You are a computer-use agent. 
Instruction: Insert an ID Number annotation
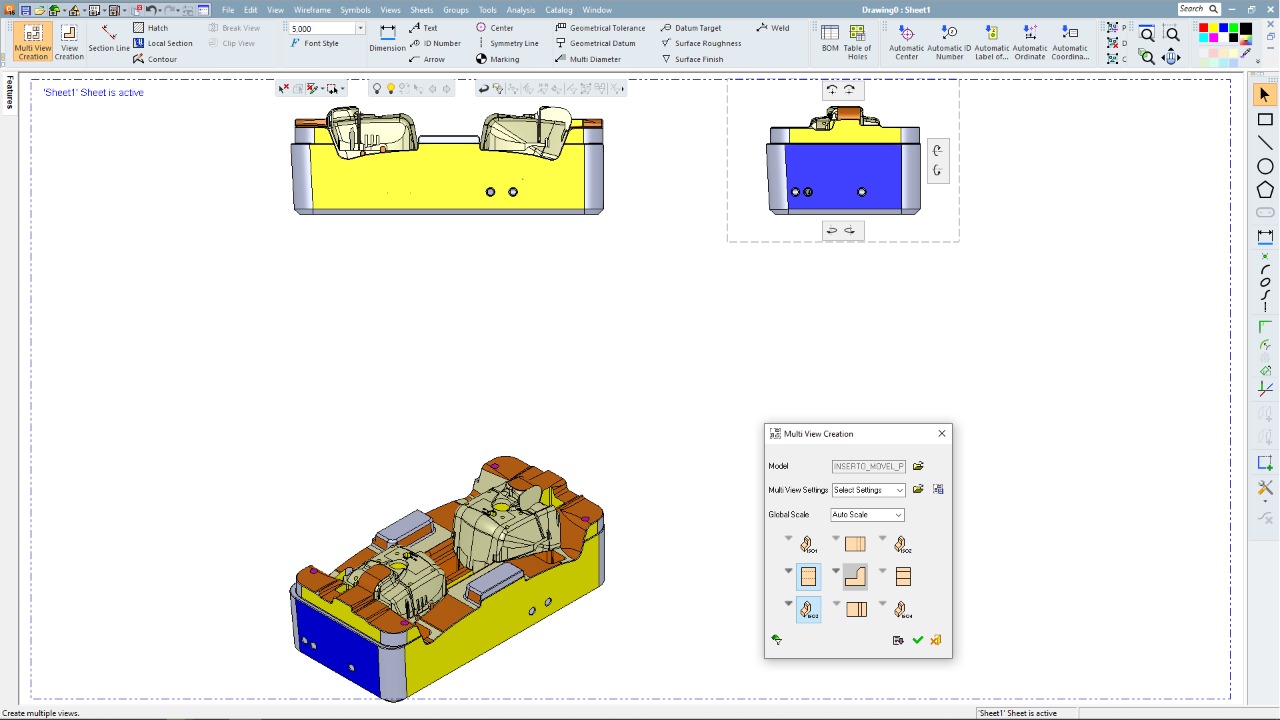pos(435,43)
